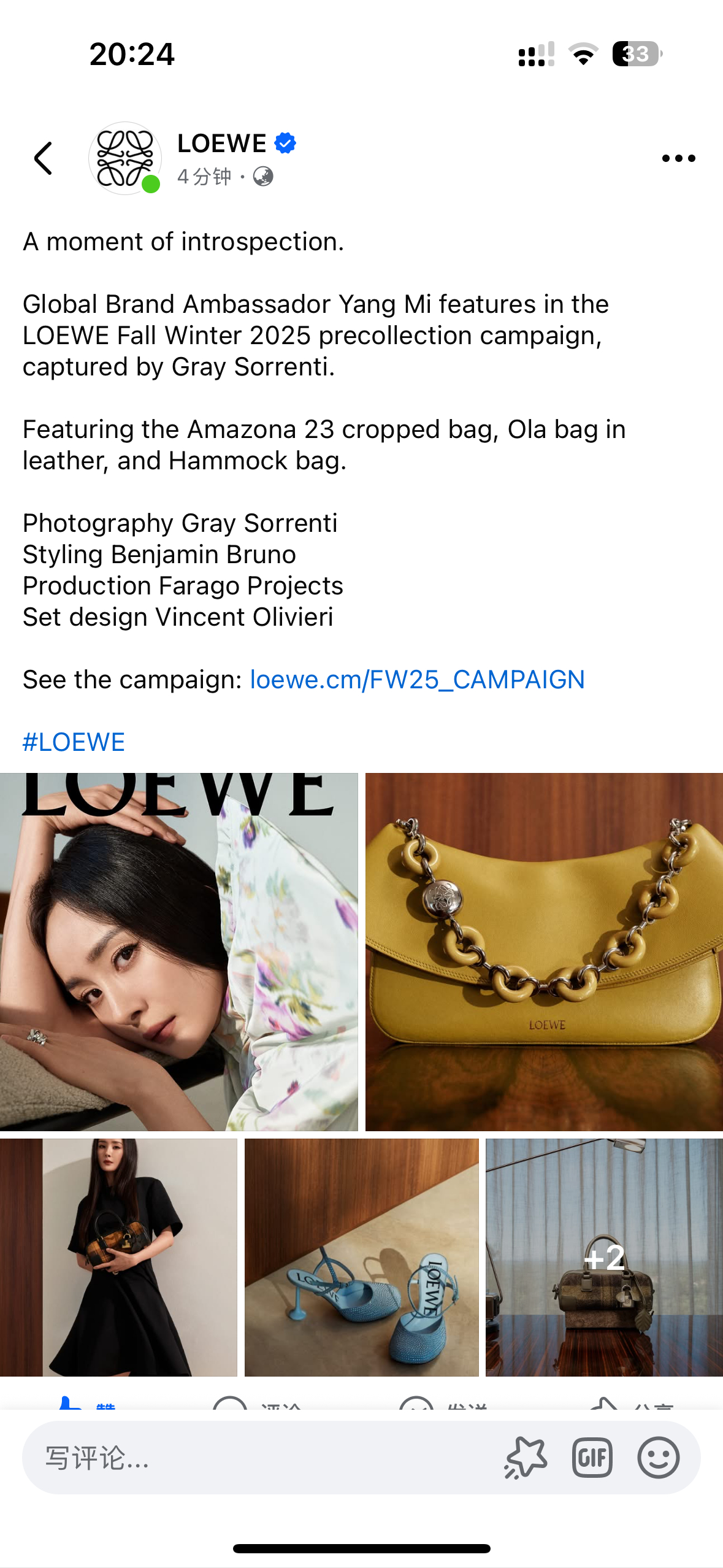Open the yellow chain bag photo
The height and width of the screenshot is (1568, 723).
coord(544,951)
